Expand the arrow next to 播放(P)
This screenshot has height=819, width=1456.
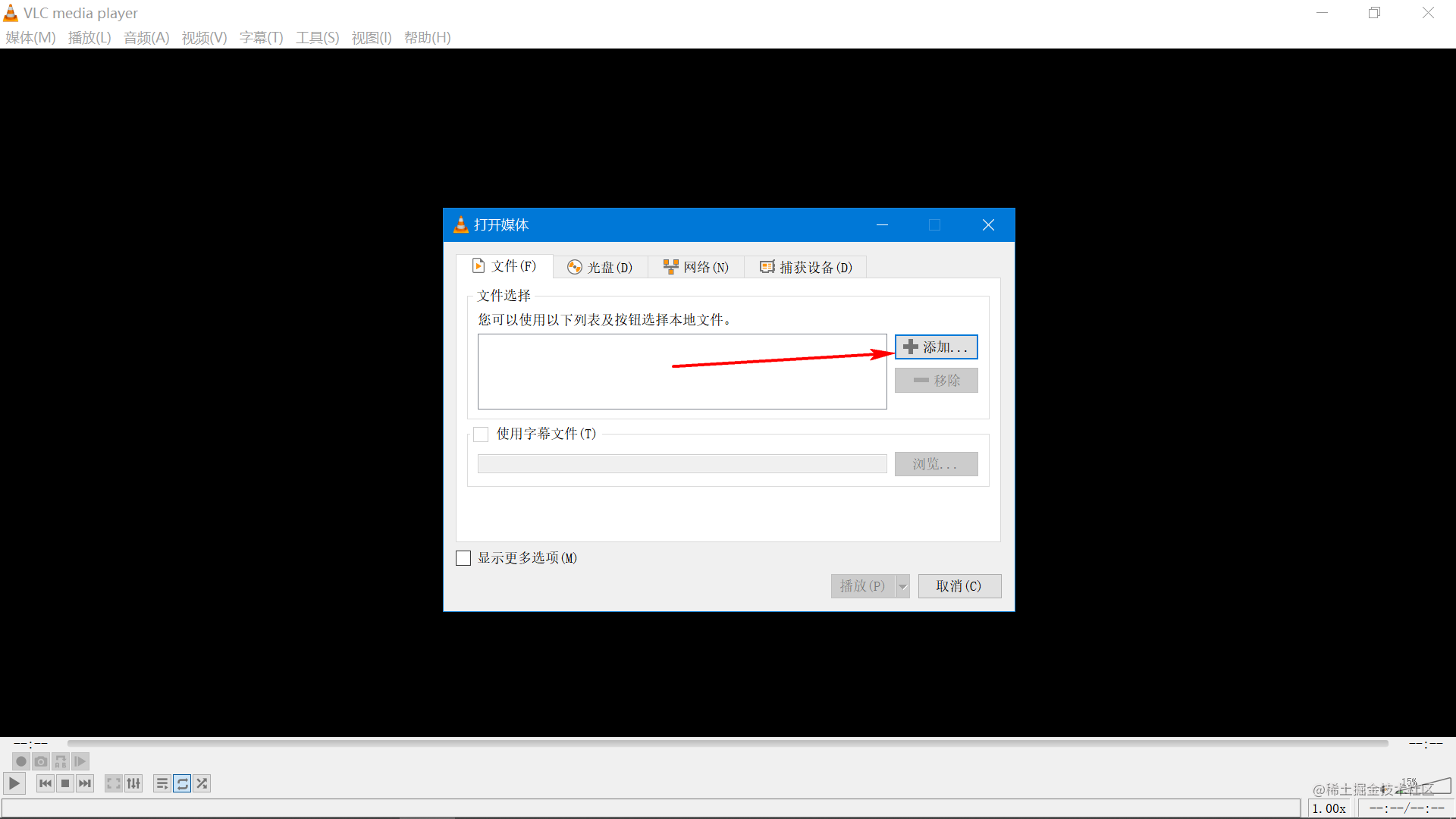click(902, 586)
